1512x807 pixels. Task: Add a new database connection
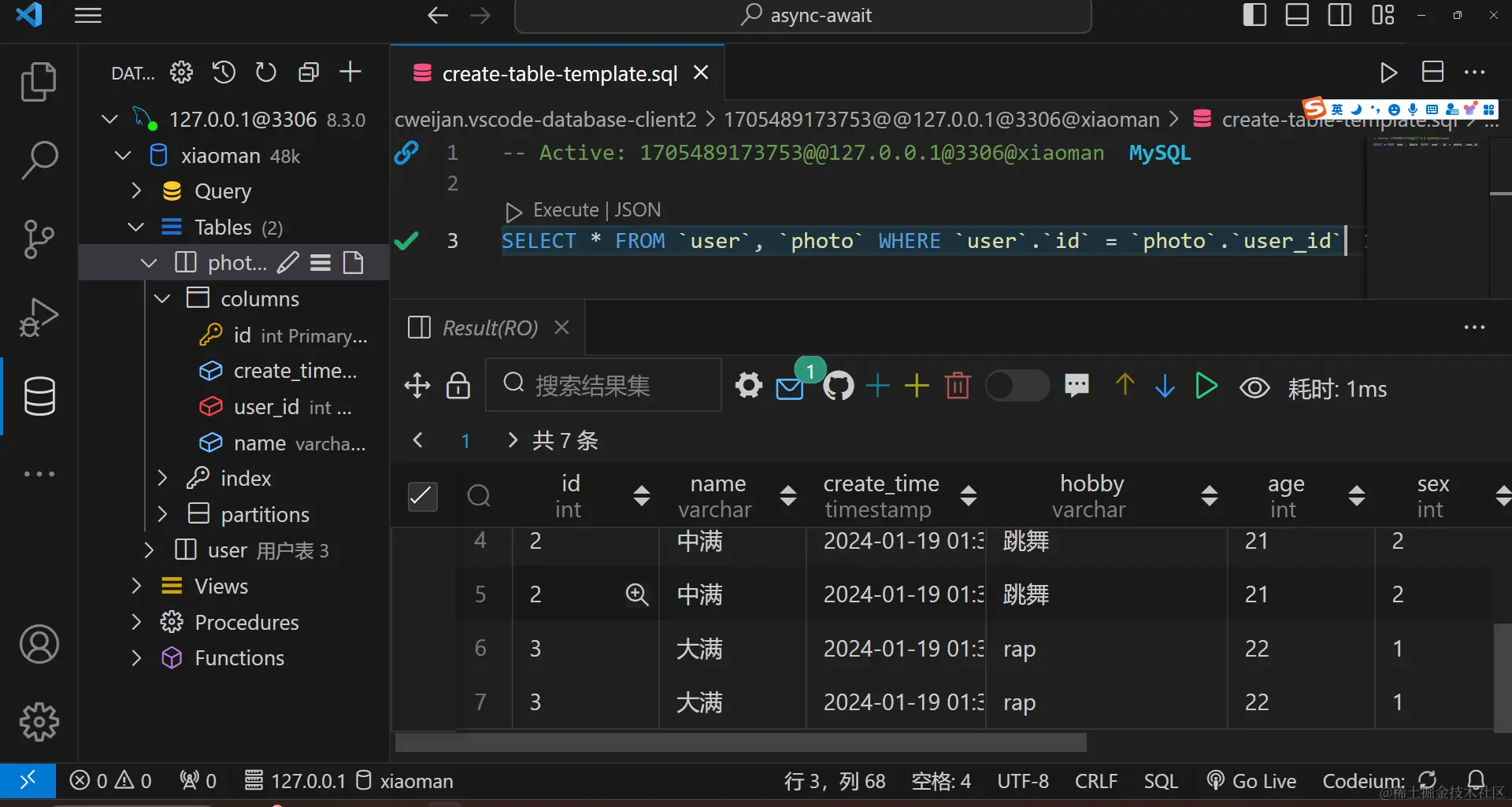pyautogui.click(x=350, y=72)
